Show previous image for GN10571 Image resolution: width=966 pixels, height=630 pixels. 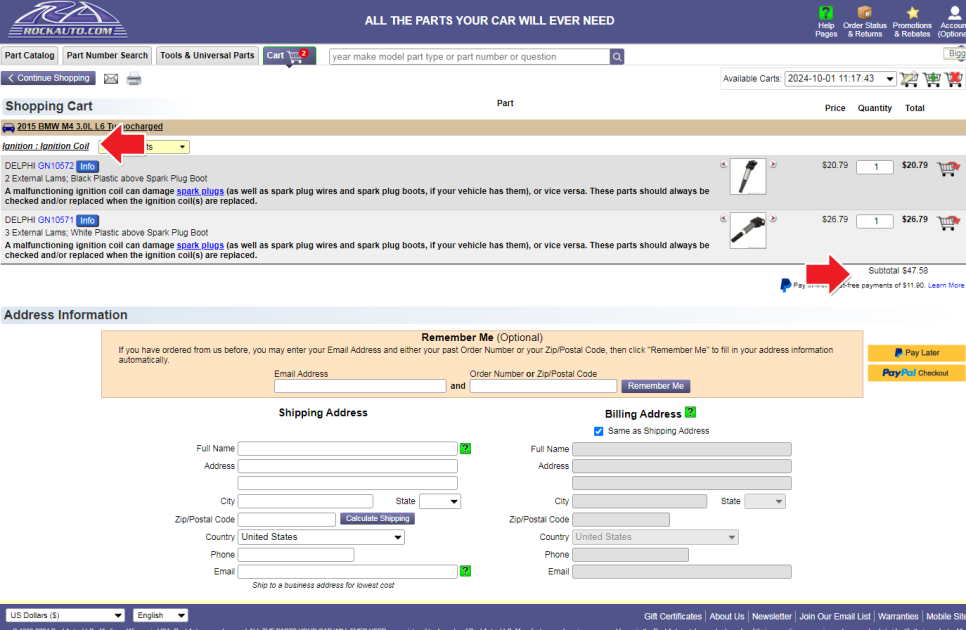tap(724, 219)
